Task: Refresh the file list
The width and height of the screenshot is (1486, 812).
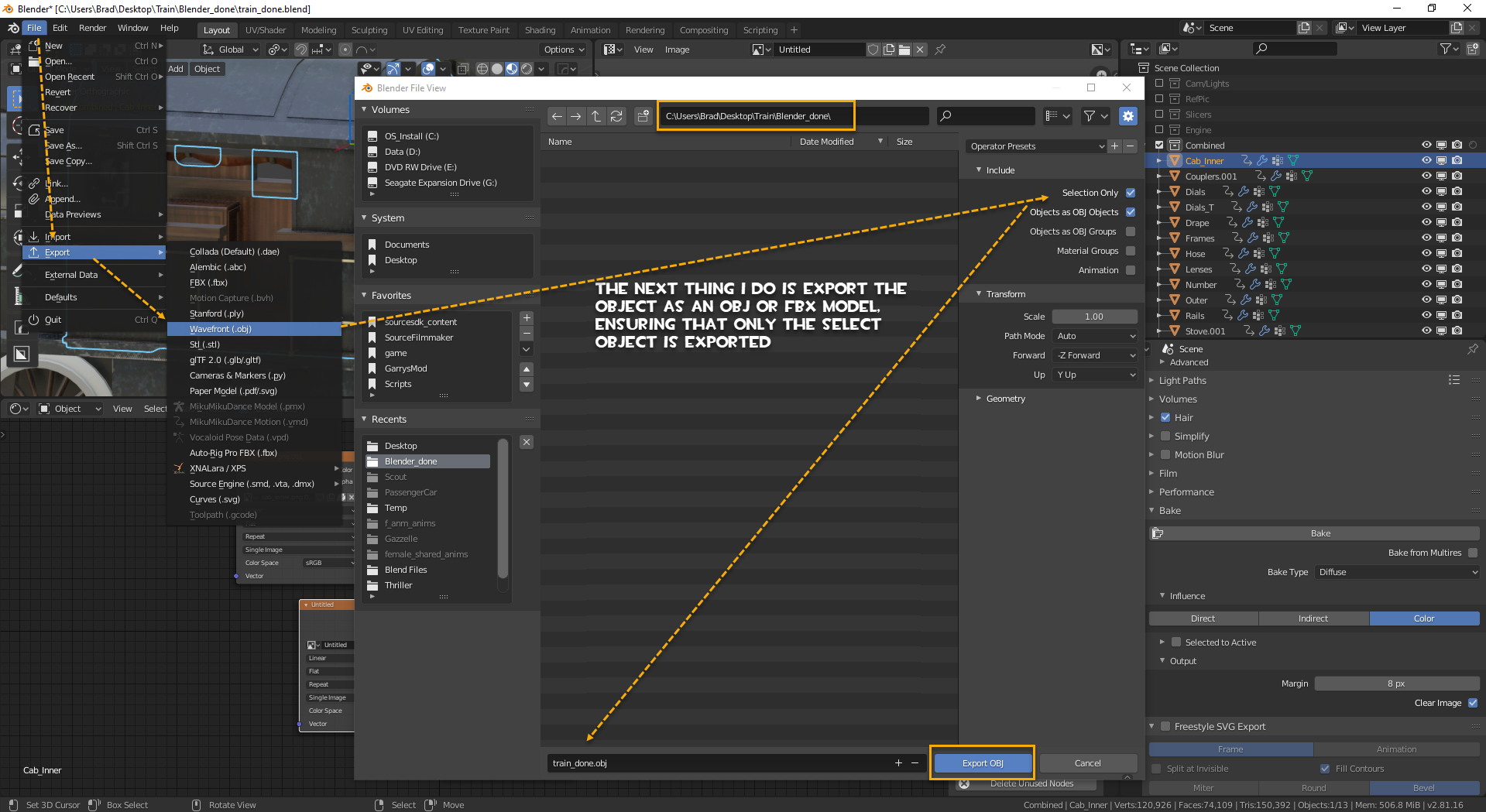Action: pyautogui.click(x=616, y=116)
